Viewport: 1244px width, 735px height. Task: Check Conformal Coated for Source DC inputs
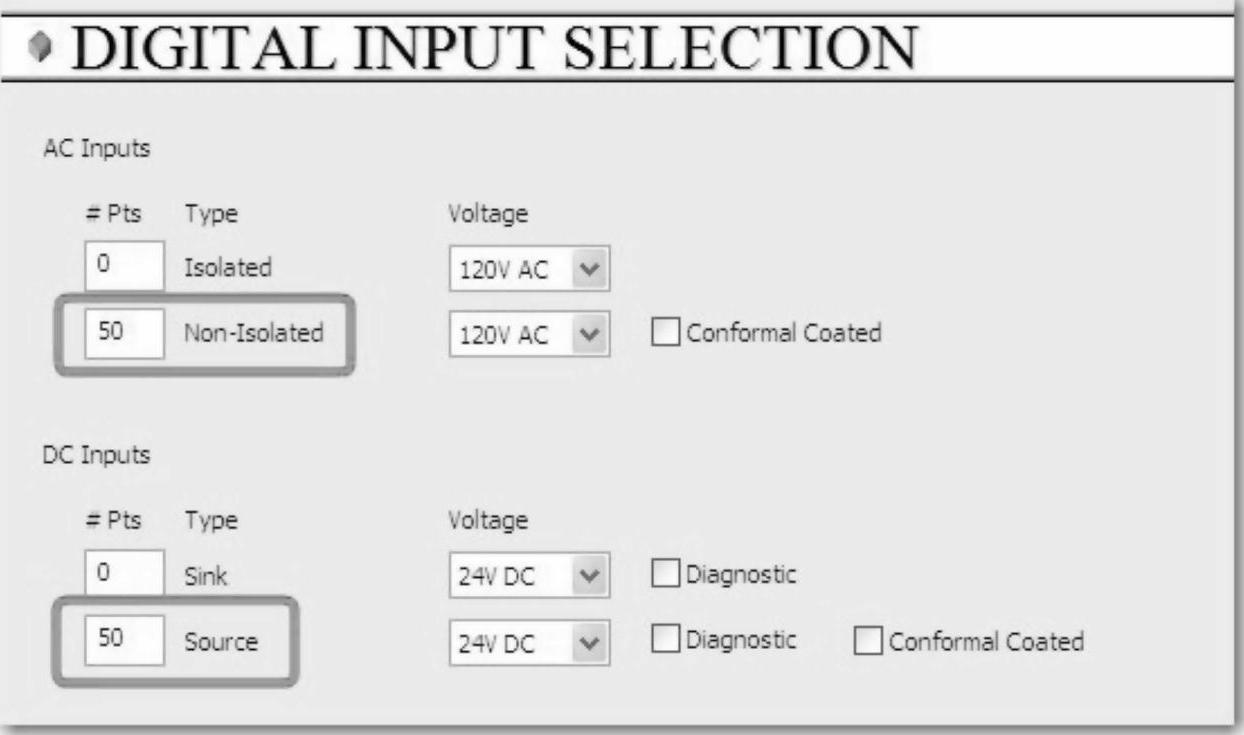[868, 642]
